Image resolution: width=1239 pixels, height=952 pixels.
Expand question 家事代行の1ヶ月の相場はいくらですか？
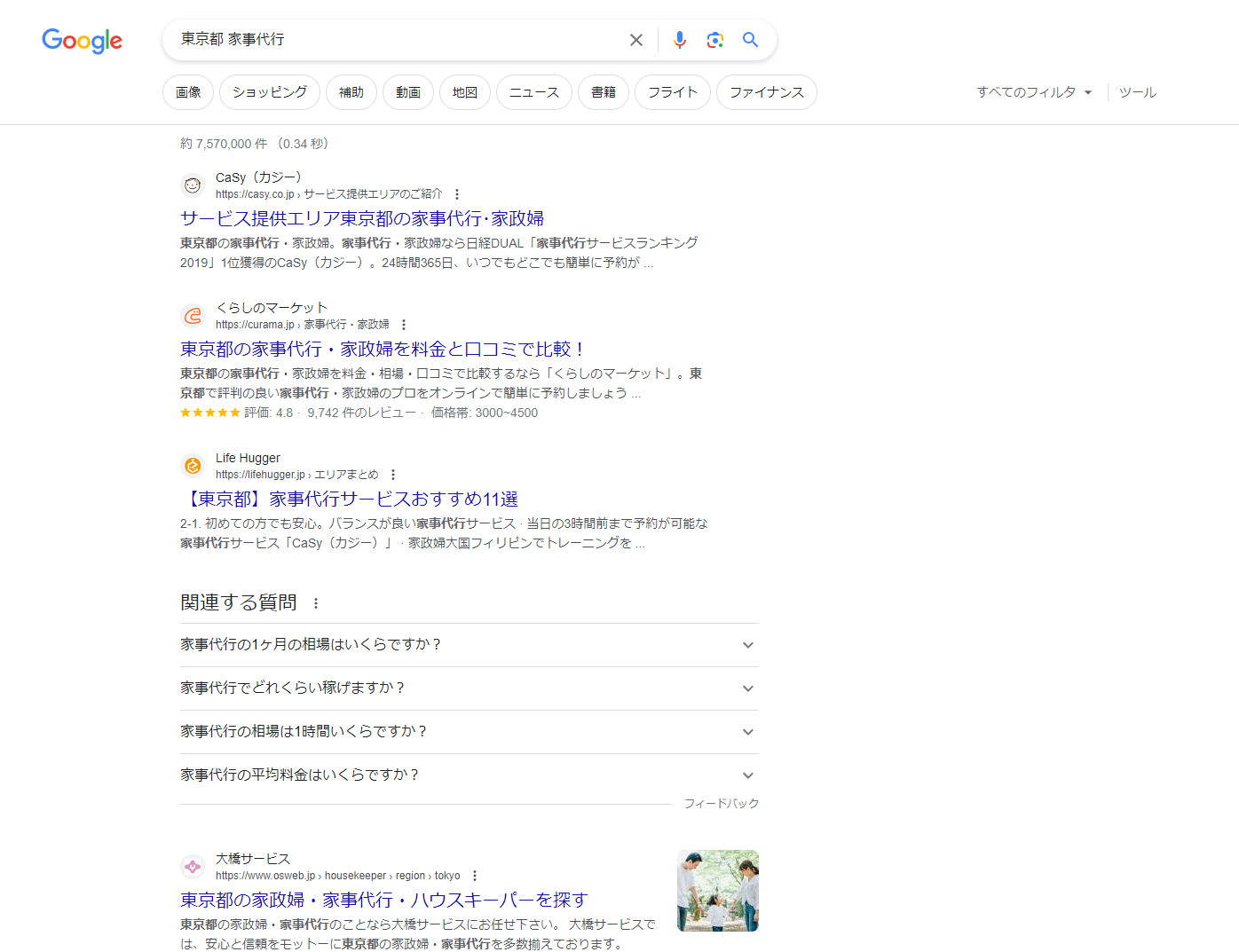747,645
